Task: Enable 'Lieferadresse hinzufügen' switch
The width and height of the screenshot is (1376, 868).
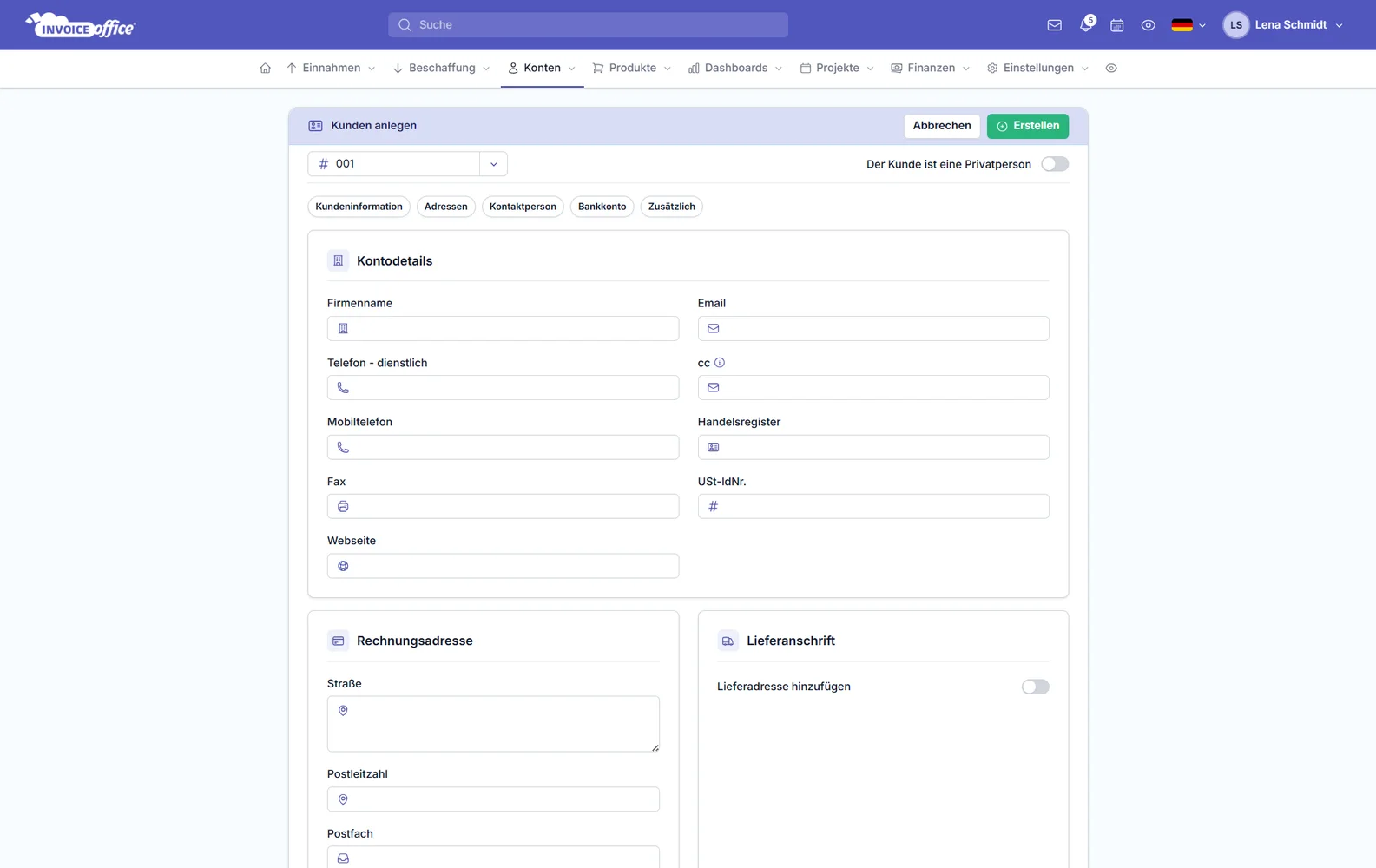Action: tap(1035, 687)
